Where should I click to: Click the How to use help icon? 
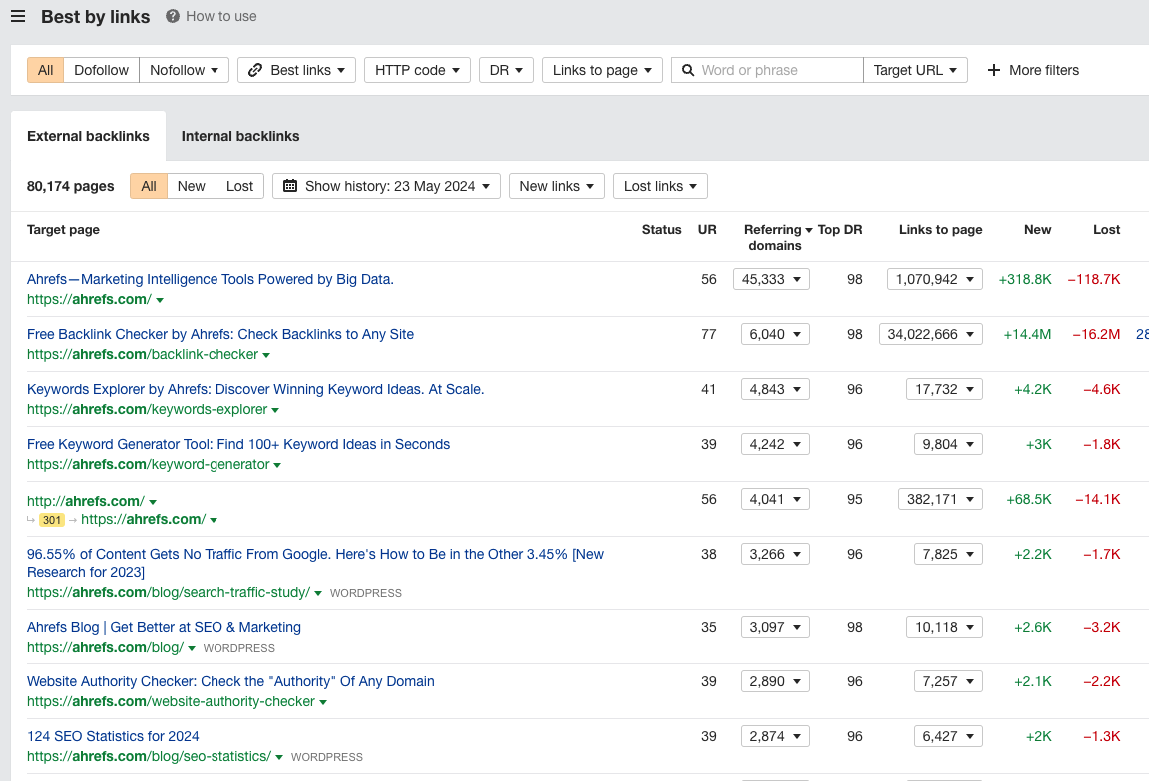point(173,16)
